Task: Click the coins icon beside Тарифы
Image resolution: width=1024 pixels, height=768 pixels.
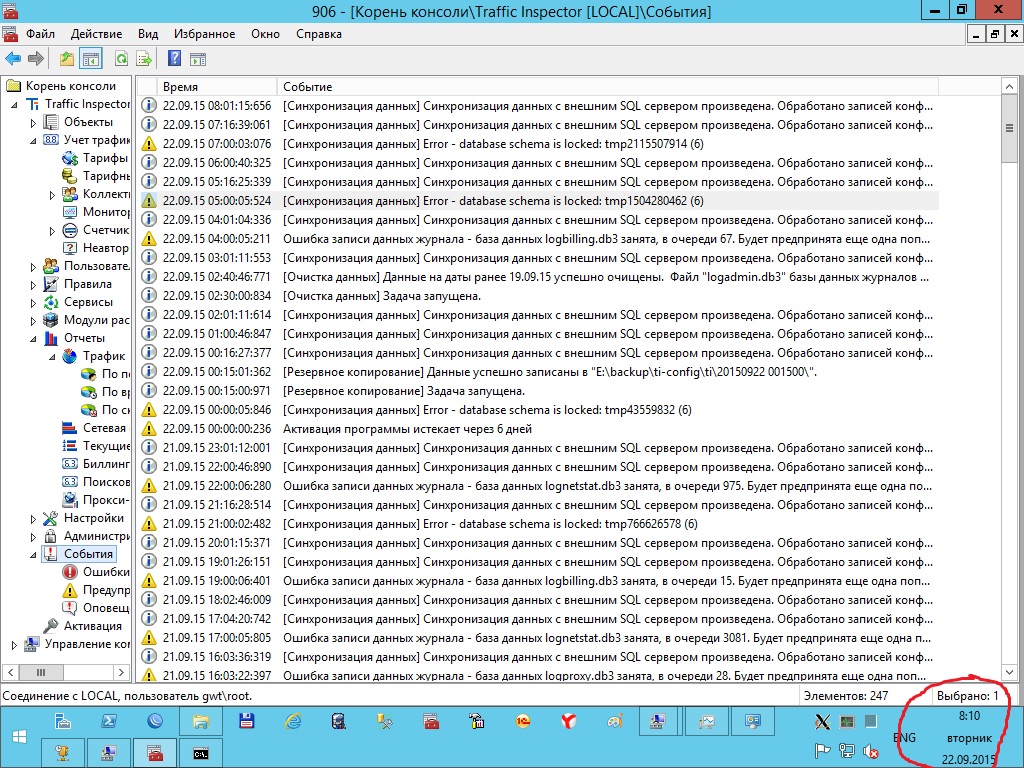Action: tap(69, 158)
